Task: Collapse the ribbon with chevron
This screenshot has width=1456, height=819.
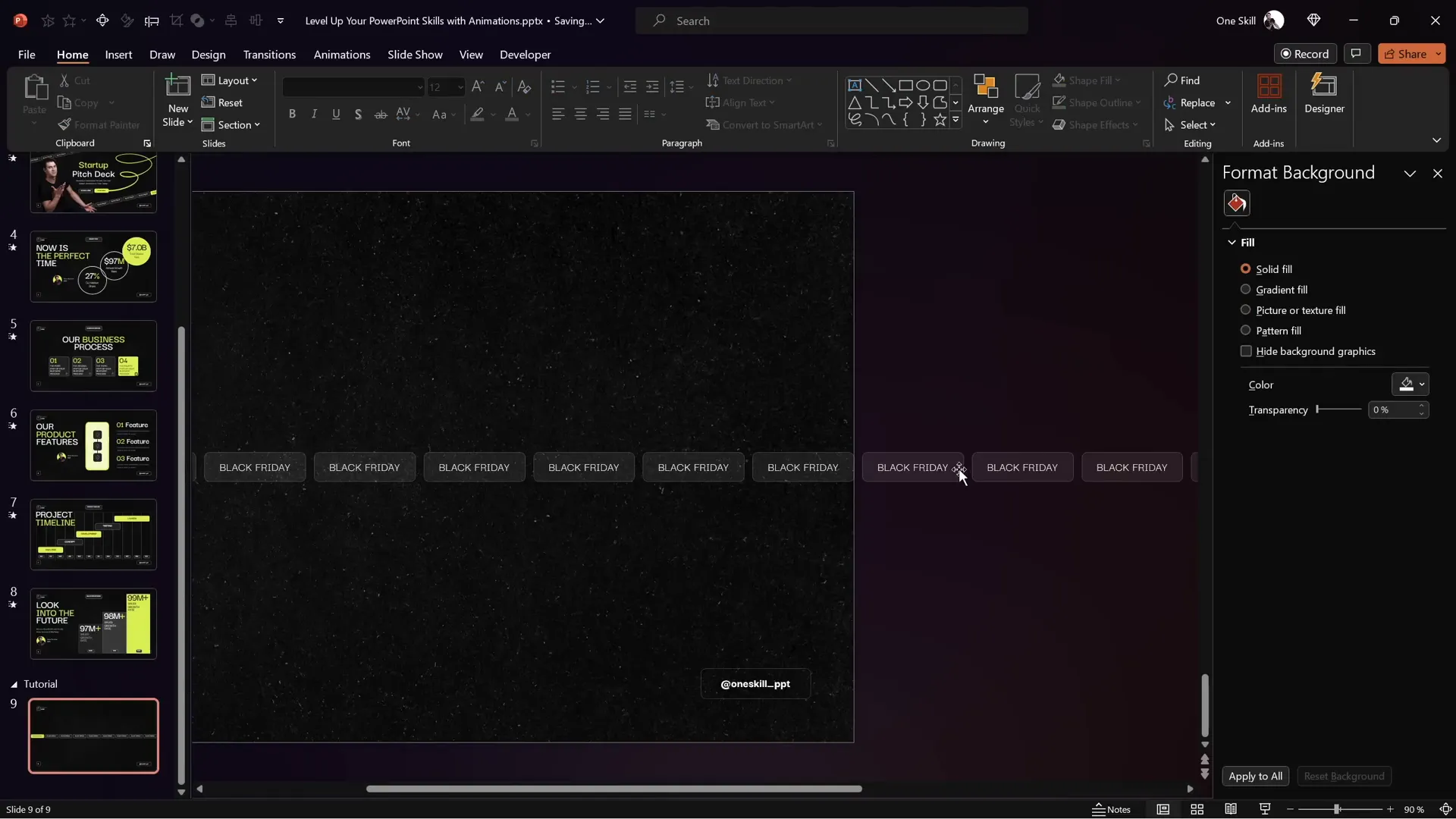Action: click(x=1436, y=140)
